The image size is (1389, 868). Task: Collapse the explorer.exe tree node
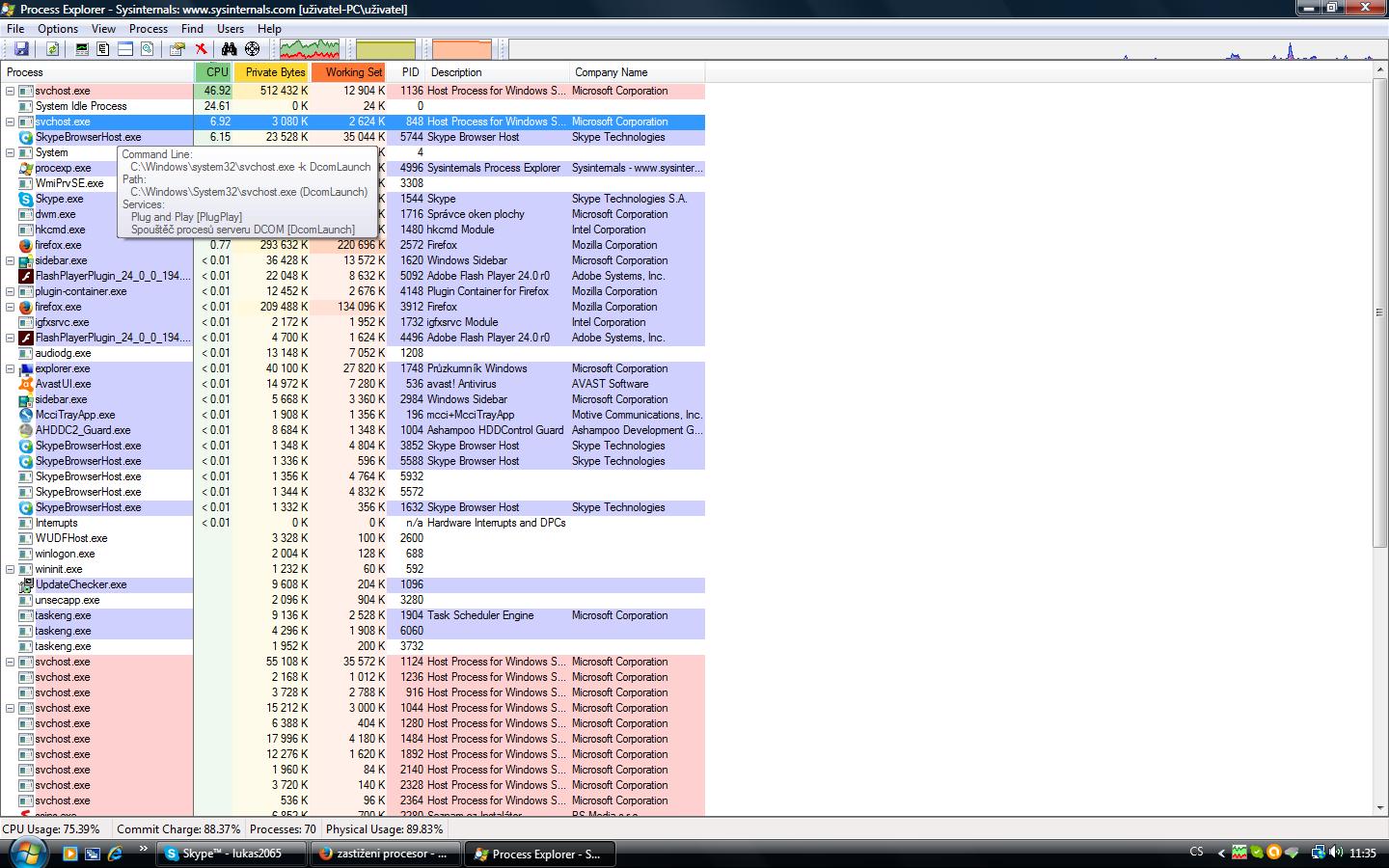(11, 368)
